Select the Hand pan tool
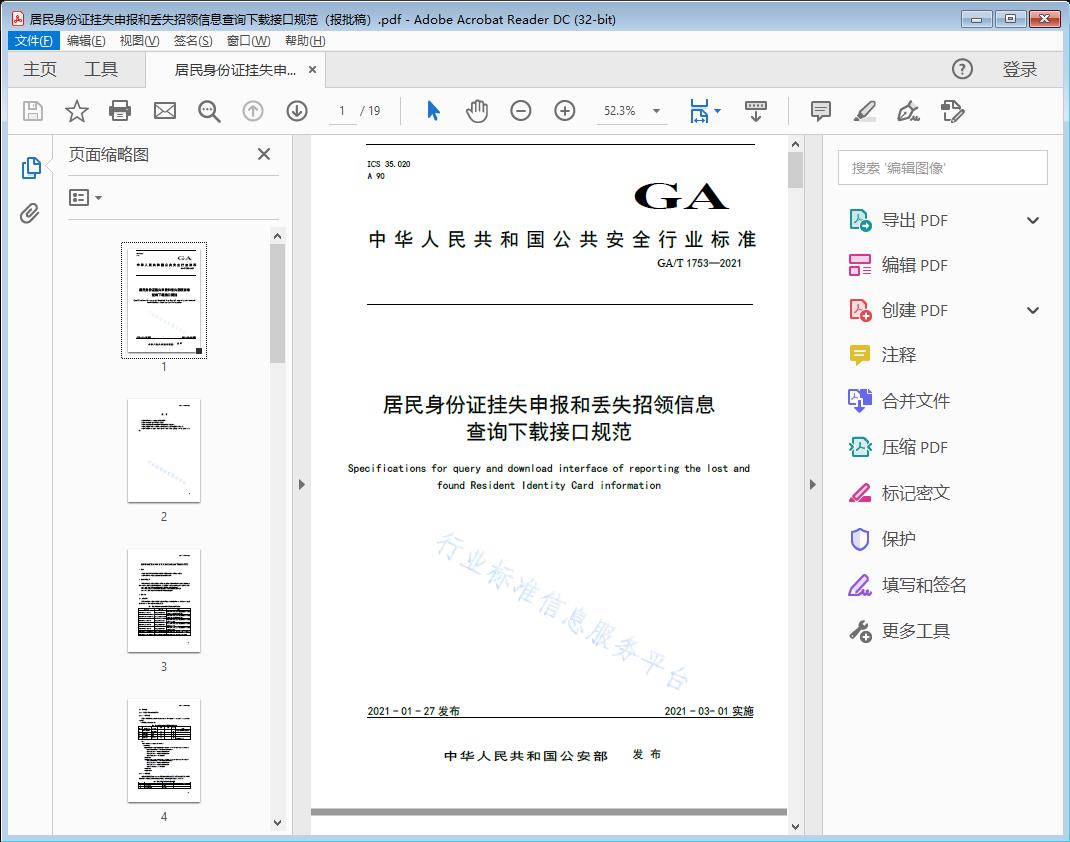Screen dimensions: 1070x842 pos(477,111)
